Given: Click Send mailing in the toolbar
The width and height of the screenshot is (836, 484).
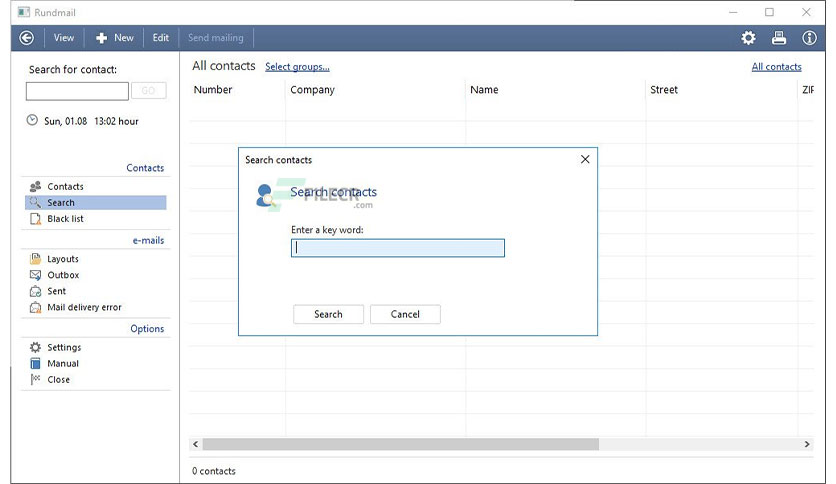Looking at the screenshot, I should (215, 38).
